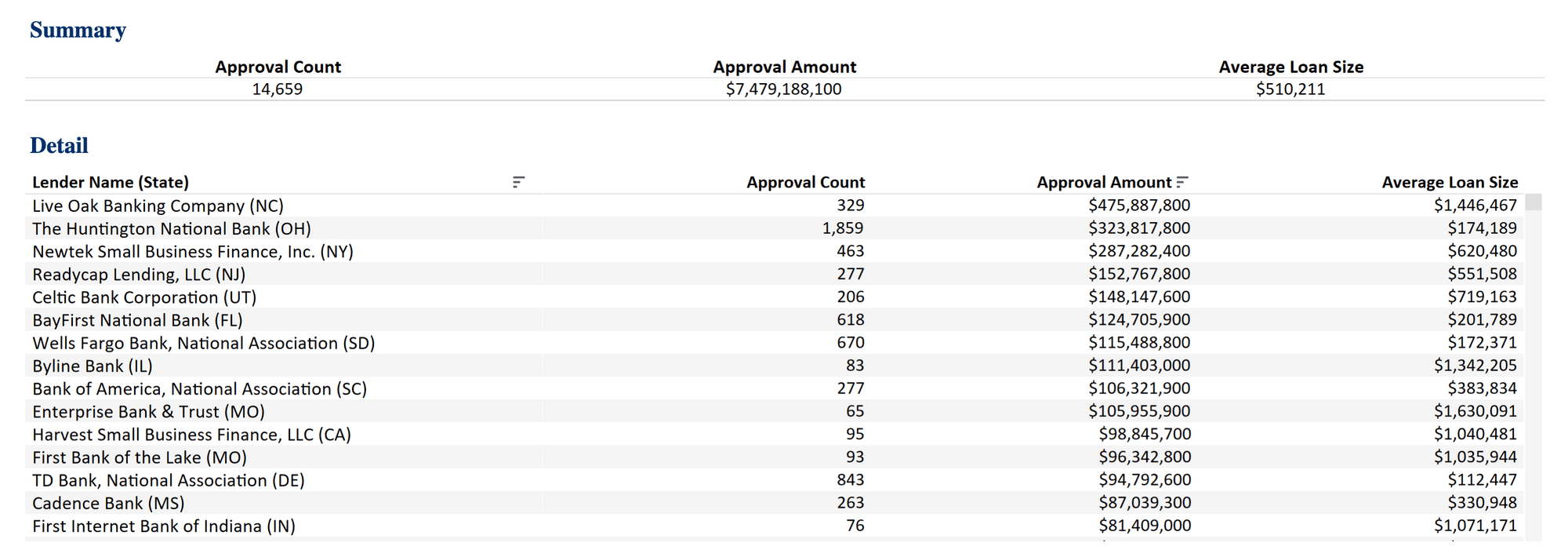Screen dimensions: 1568x550
Task: Click average loan size $1,446,467
Action: (x=1475, y=206)
